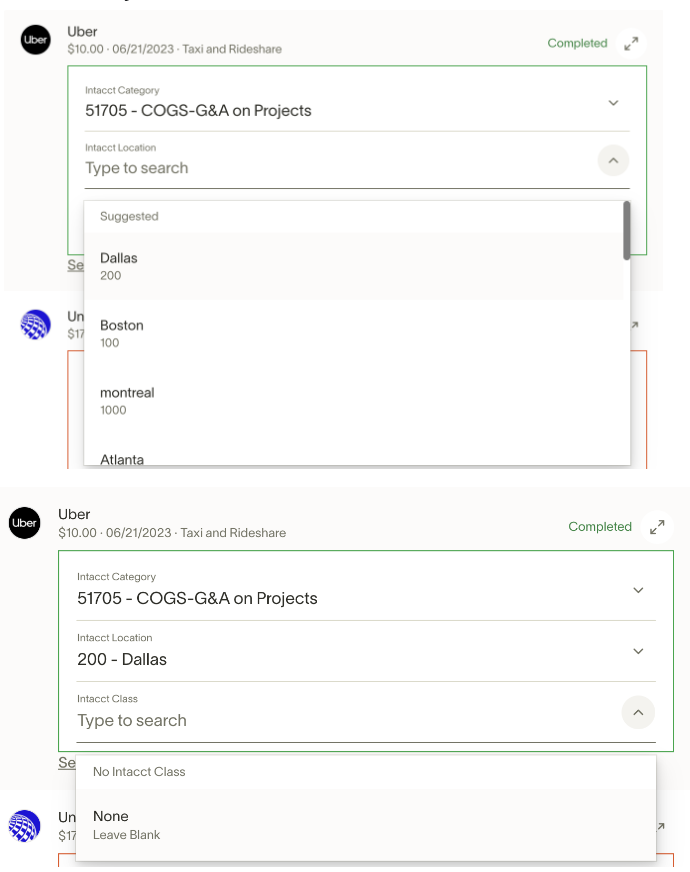690x872 pixels.
Task: Select Dallas 200 from suggested locations
Action: pyautogui.click(x=354, y=266)
